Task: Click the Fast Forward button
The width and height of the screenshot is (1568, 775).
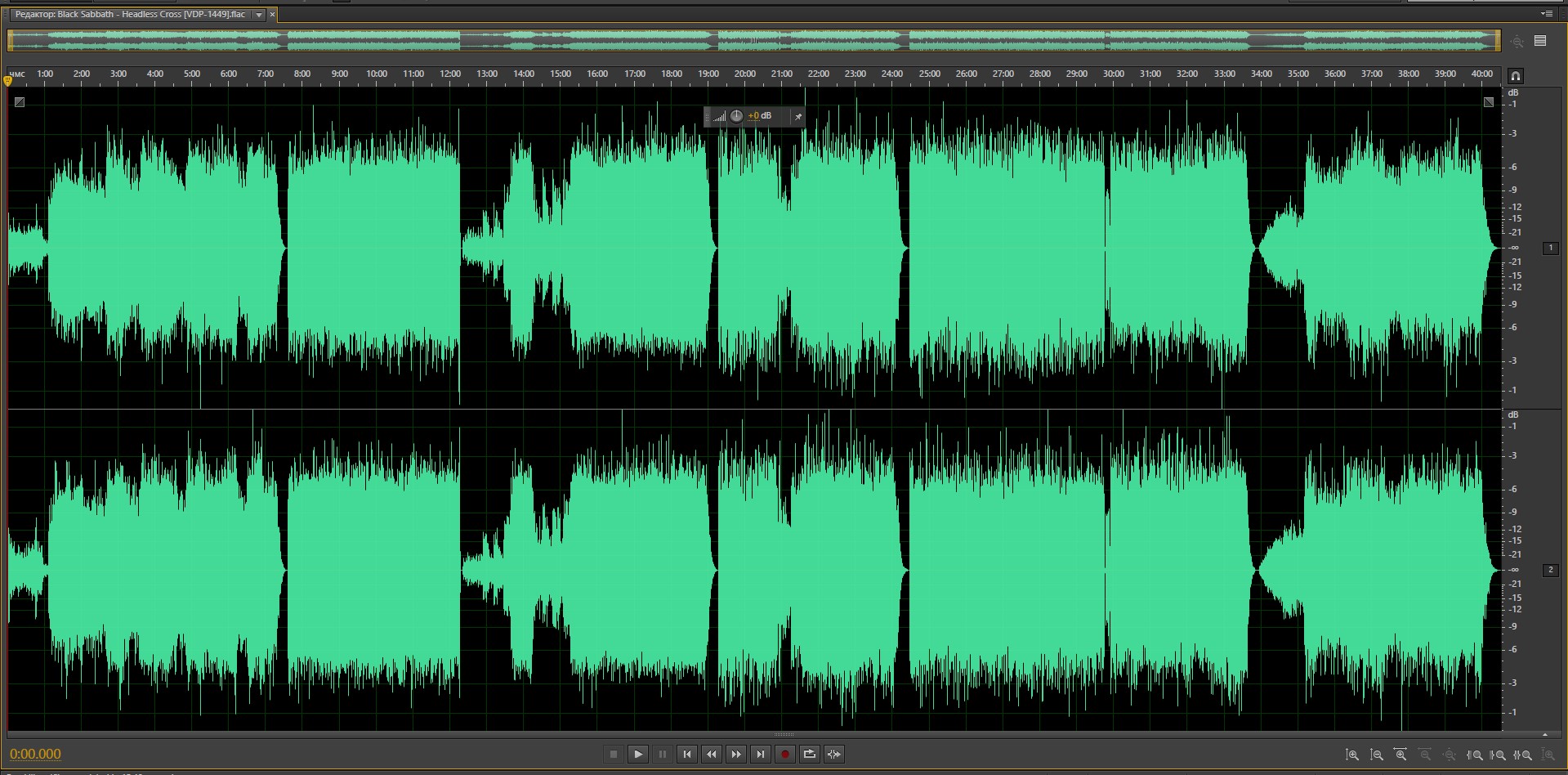Action: [x=736, y=754]
